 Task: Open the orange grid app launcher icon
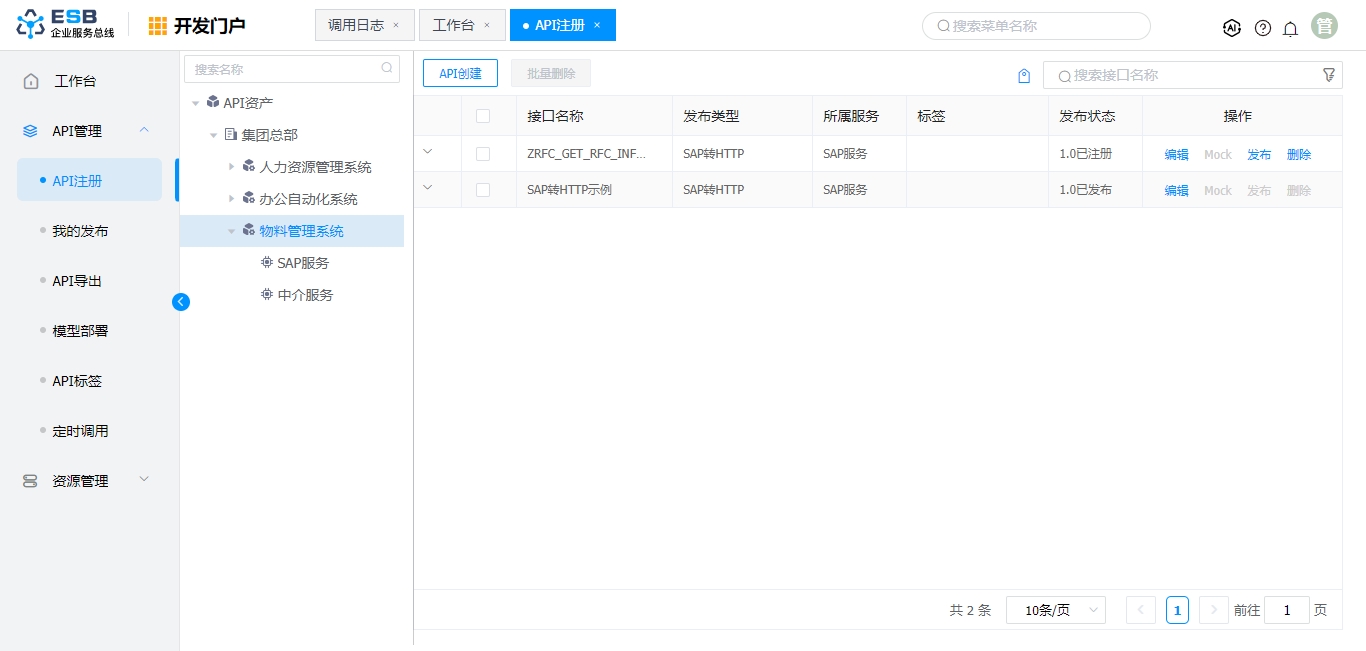158,26
